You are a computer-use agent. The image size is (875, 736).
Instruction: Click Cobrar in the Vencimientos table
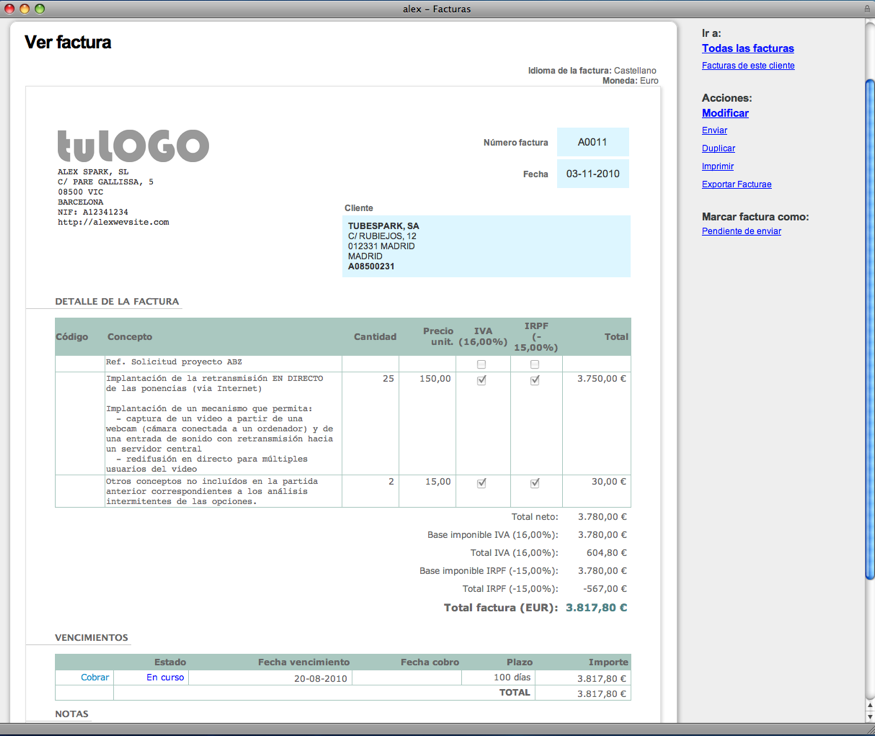[95, 678]
